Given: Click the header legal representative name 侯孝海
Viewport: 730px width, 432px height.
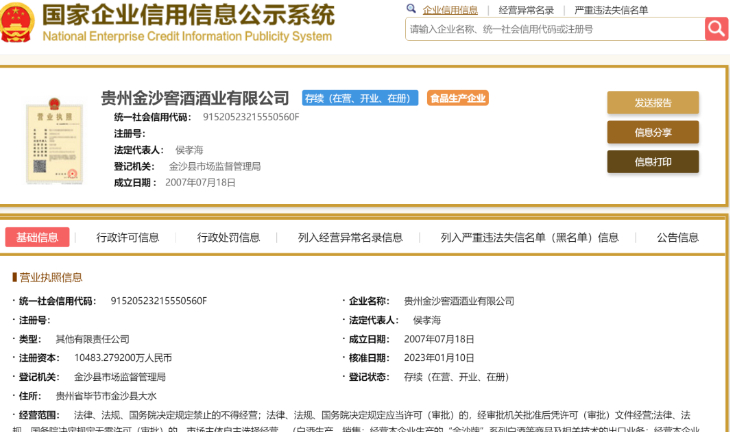Looking at the screenshot, I should pyautogui.click(x=189, y=150).
